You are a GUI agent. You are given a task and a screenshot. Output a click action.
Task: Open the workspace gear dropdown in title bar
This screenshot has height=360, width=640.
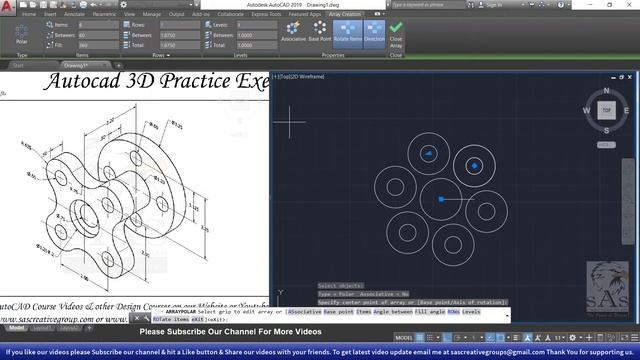124,5
